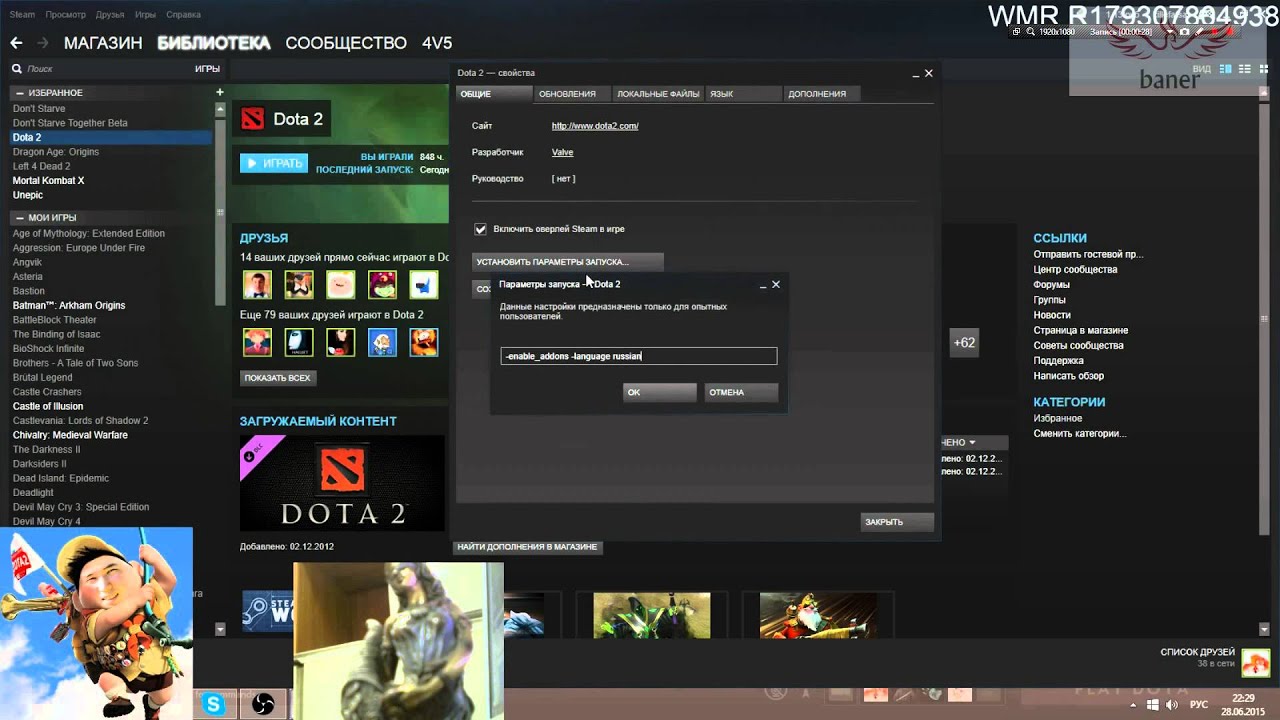Open friends list avatar at bottom right
Screen dimensions: 1280x720
click(x=1255, y=662)
